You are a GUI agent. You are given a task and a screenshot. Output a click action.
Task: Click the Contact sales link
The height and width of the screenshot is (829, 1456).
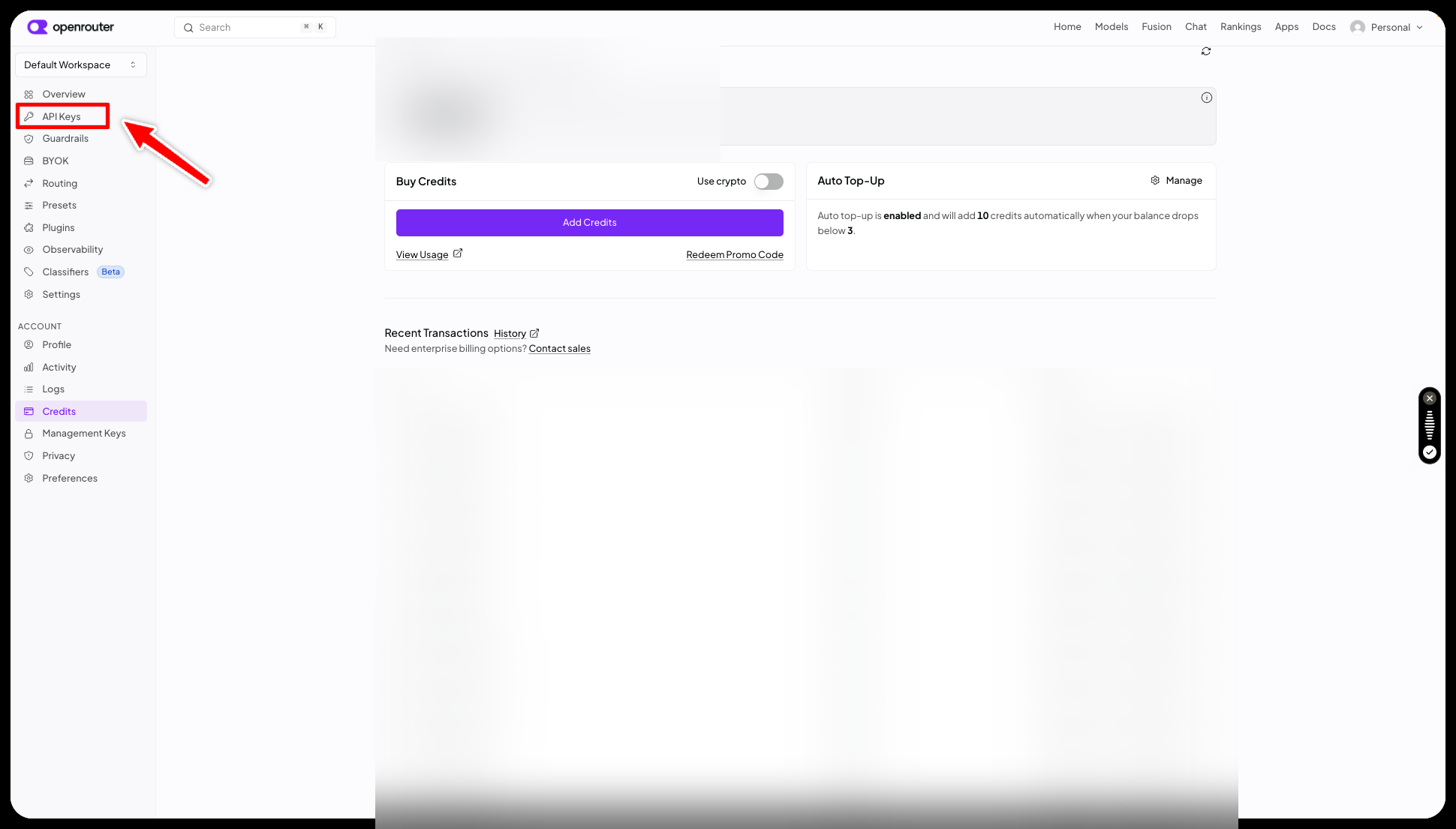point(560,349)
